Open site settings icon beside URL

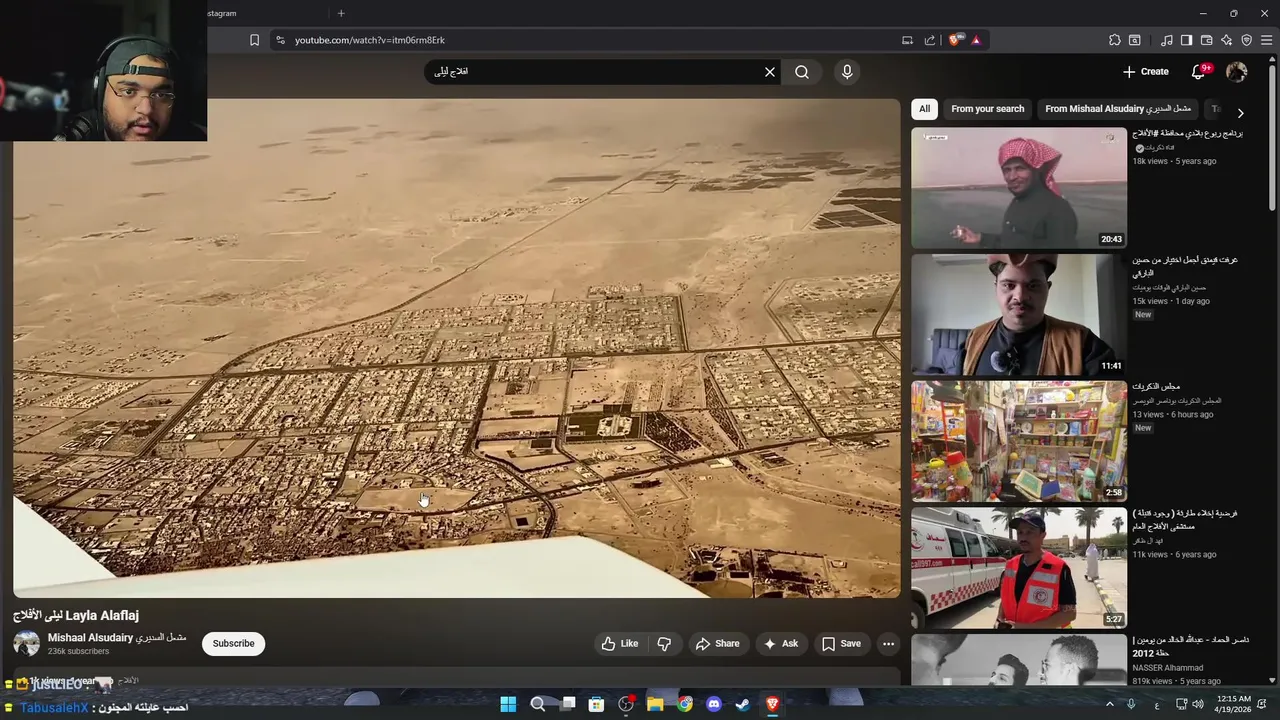click(x=280, y=40)
